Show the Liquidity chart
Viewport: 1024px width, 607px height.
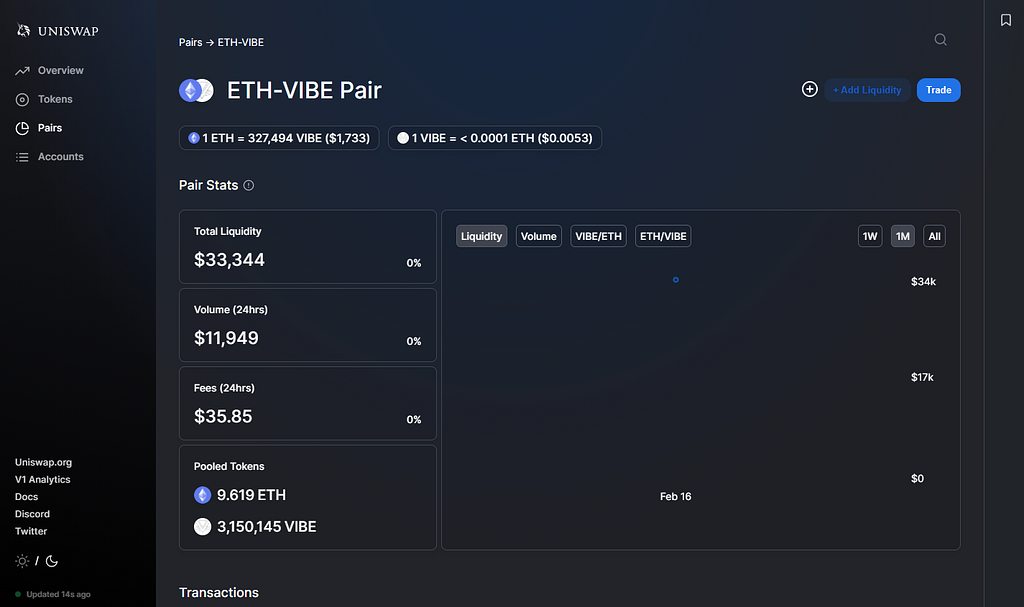(481, 237)
